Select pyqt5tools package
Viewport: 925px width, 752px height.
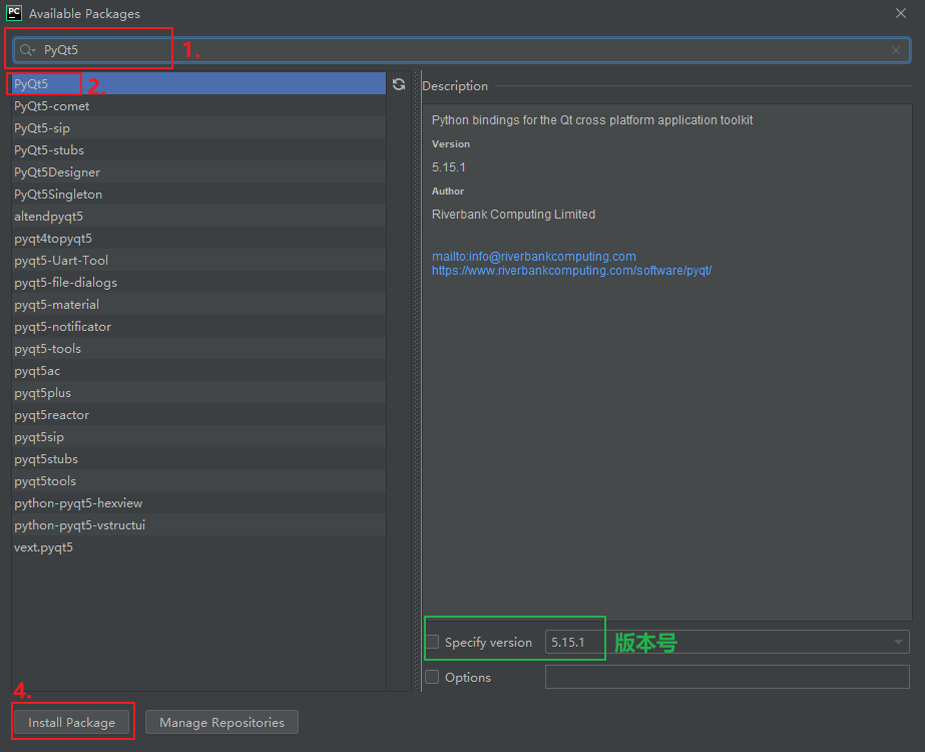coord(199,481)
